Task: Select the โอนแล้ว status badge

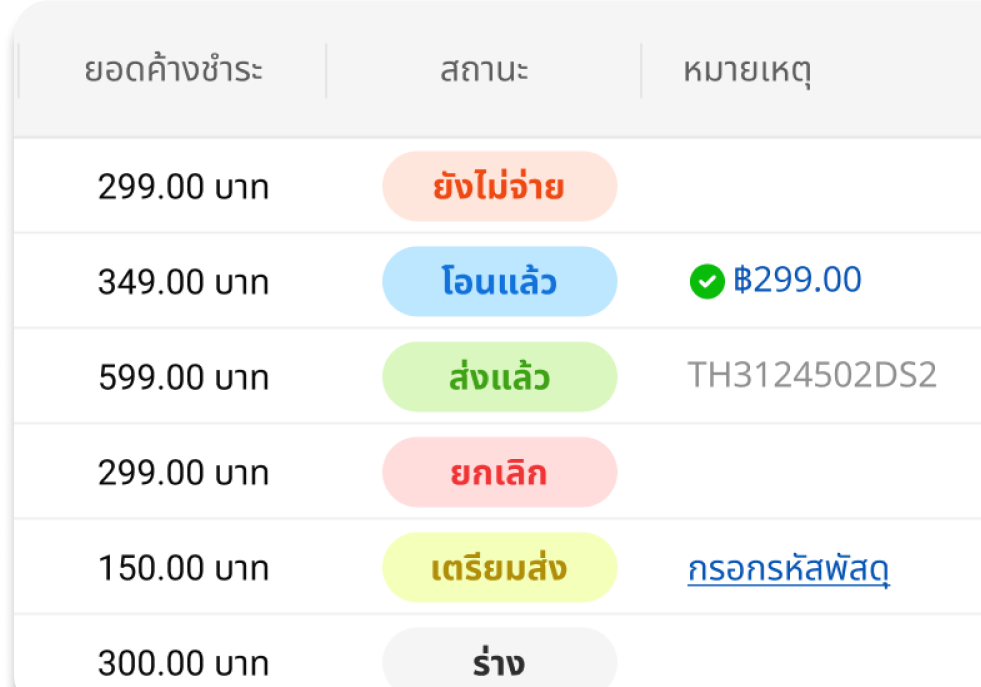Action: click(x=499, y=281)
